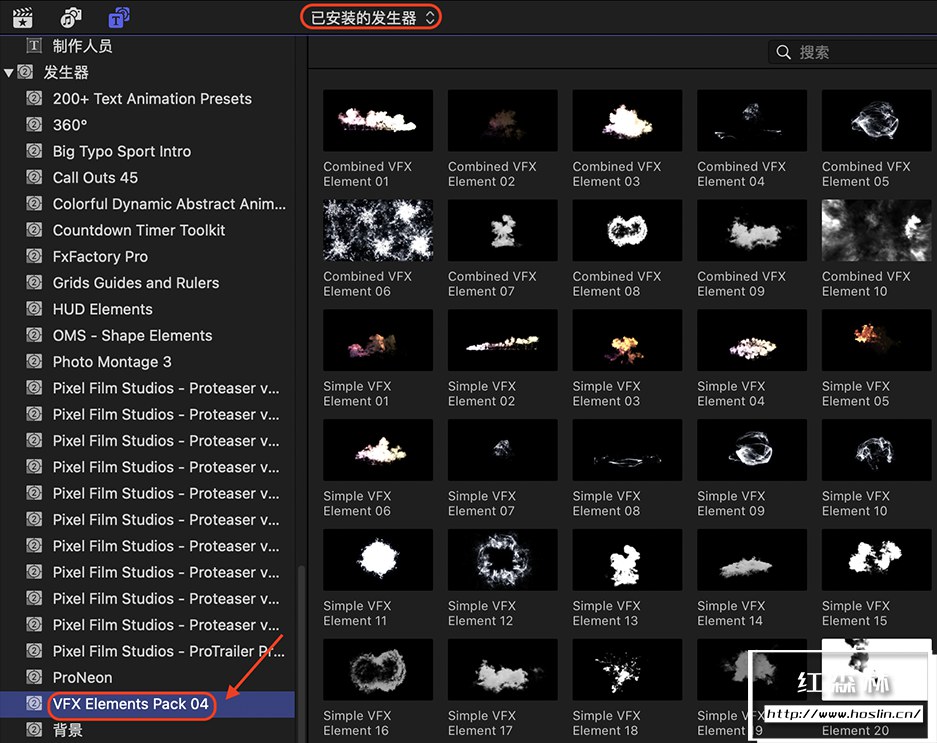This screenshot has height=743, width=937.
Task: Click icon next to HUD Elements
Action: coord(34,308)
